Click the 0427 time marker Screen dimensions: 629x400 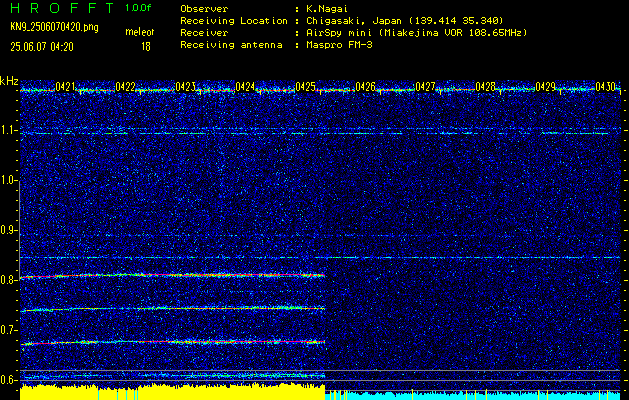click(x=426, y=86)
